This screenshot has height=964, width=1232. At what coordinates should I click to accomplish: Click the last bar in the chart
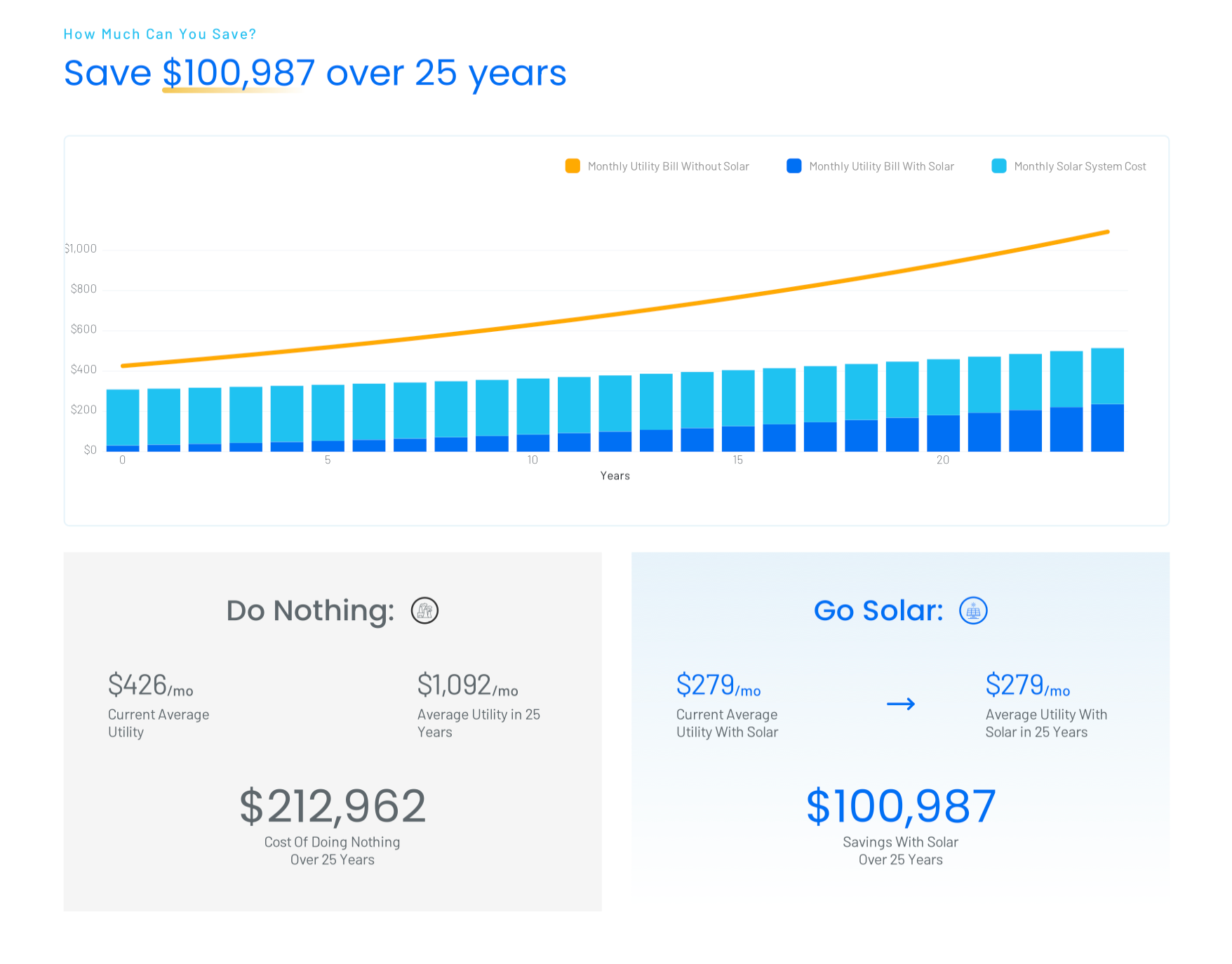1107,400
